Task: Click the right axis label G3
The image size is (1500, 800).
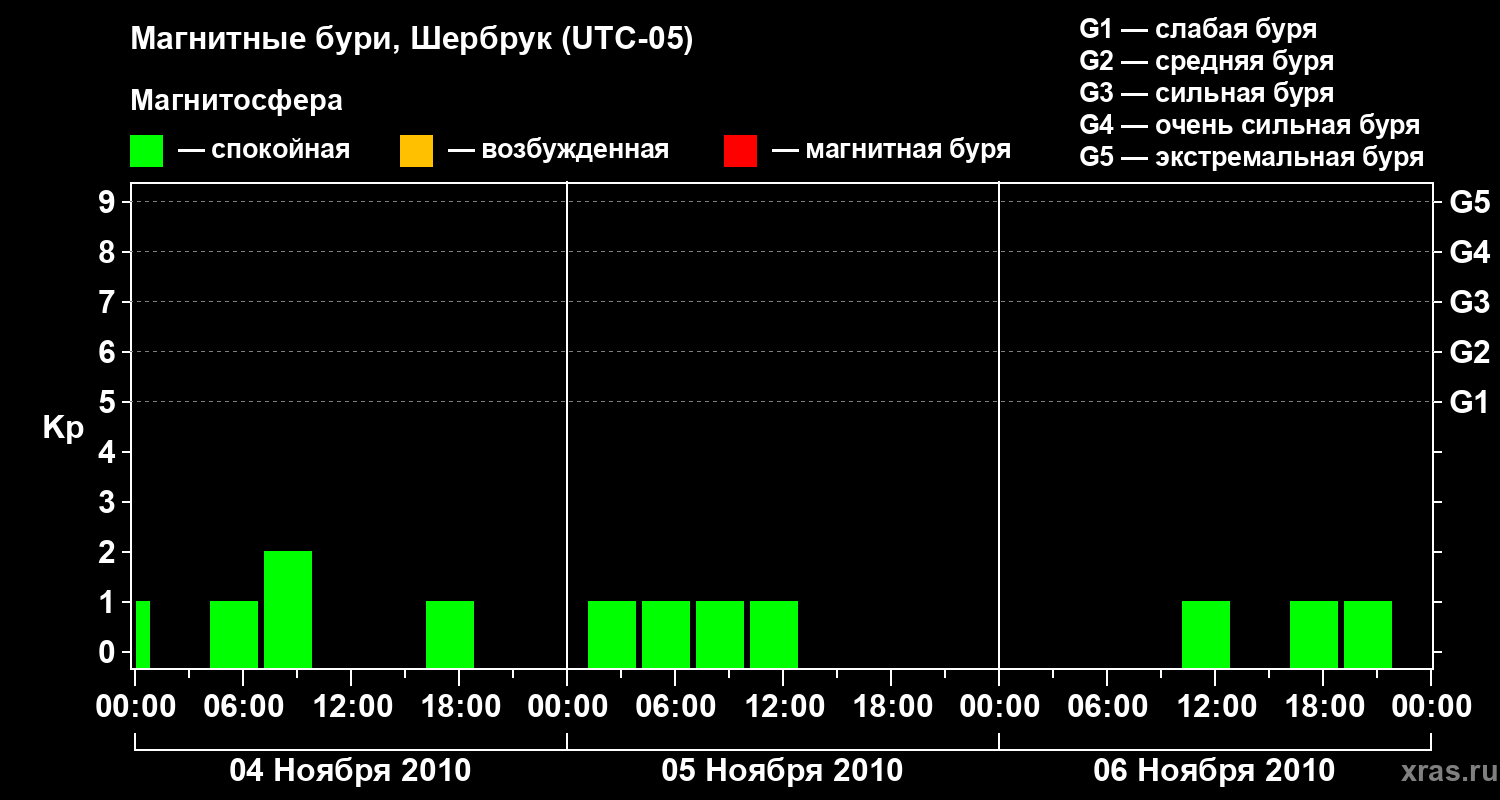Action: pos(1469,302)
